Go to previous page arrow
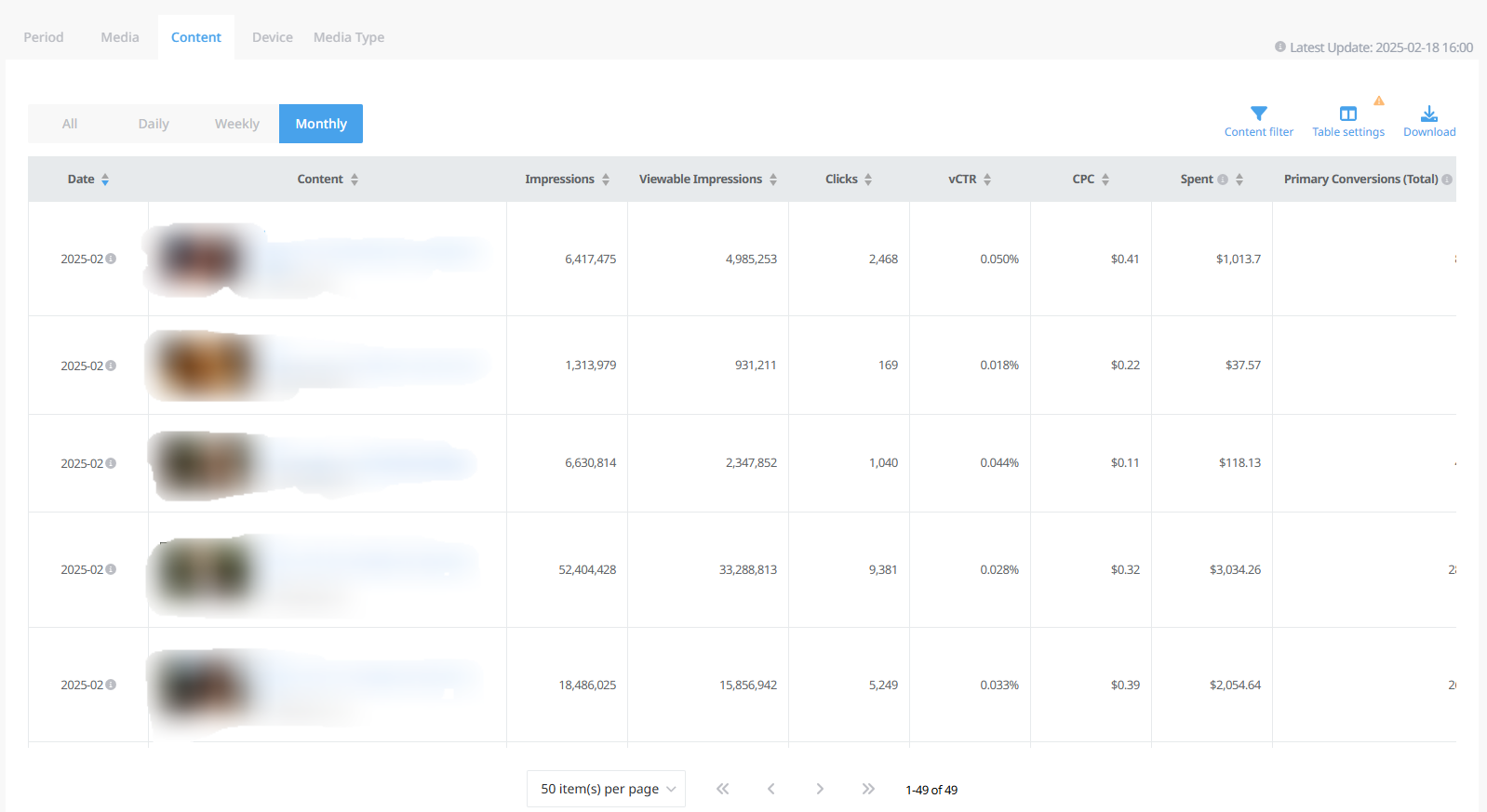The image size is (1487, 812). click(x=770, y=789)
